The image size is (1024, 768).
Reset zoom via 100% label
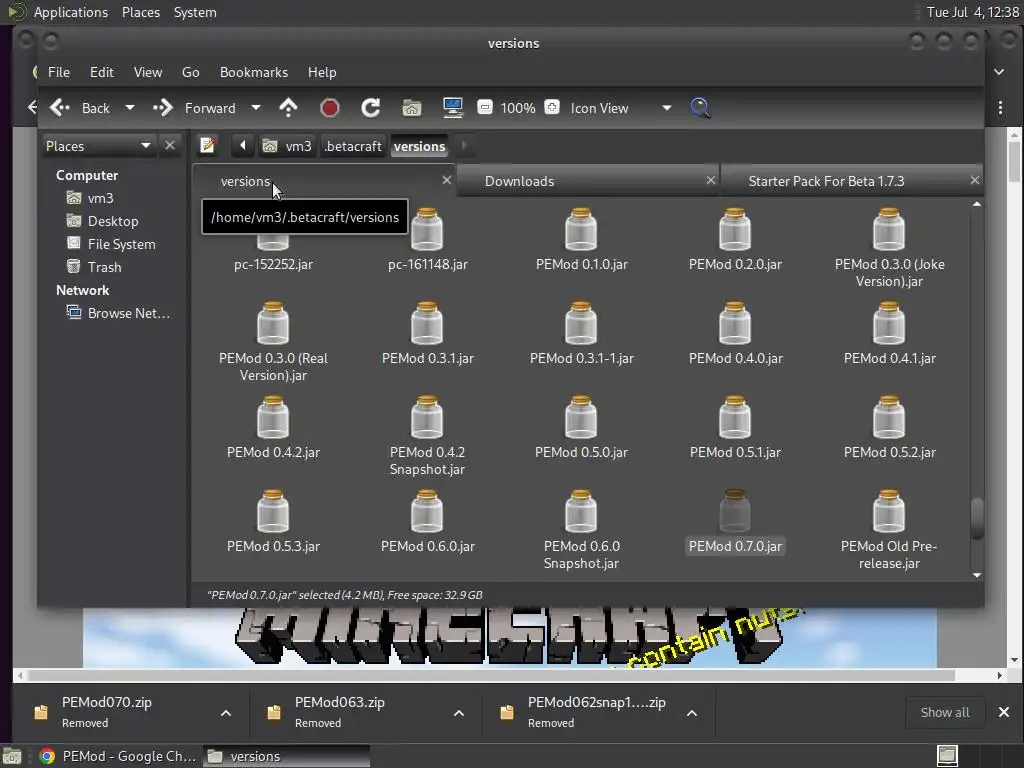coord(518,108)
